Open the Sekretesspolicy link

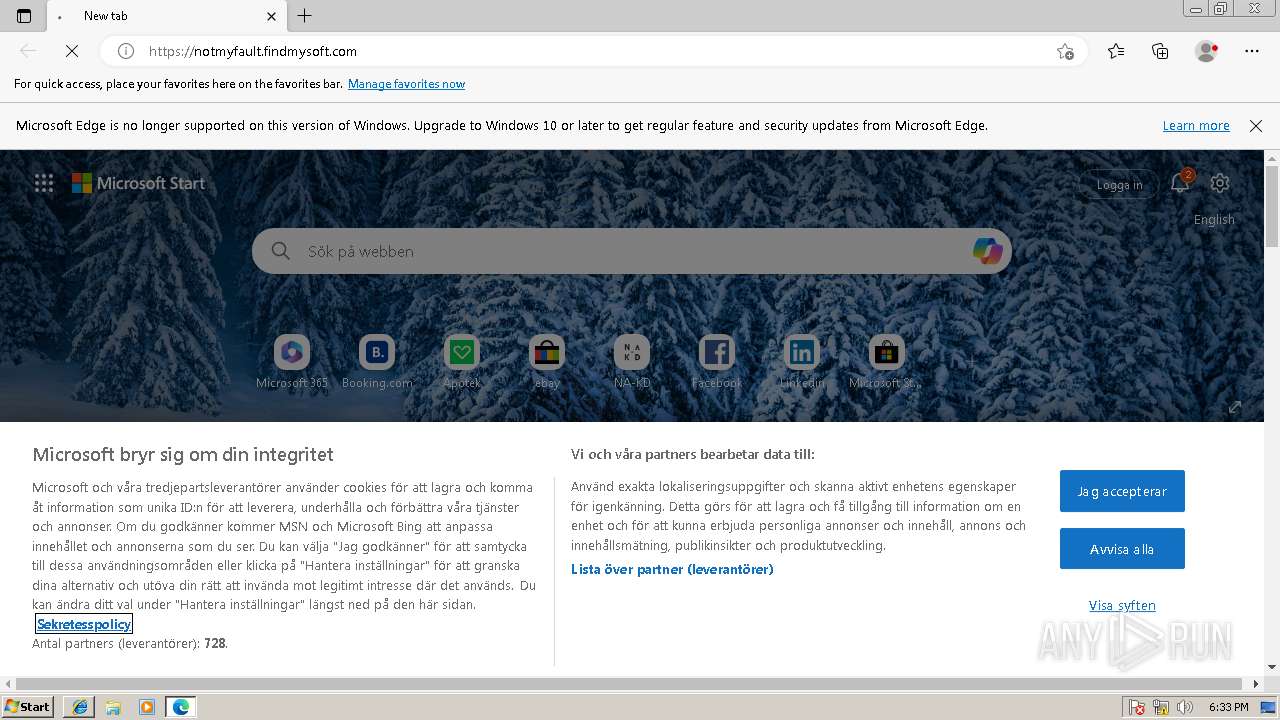[84, 624]
